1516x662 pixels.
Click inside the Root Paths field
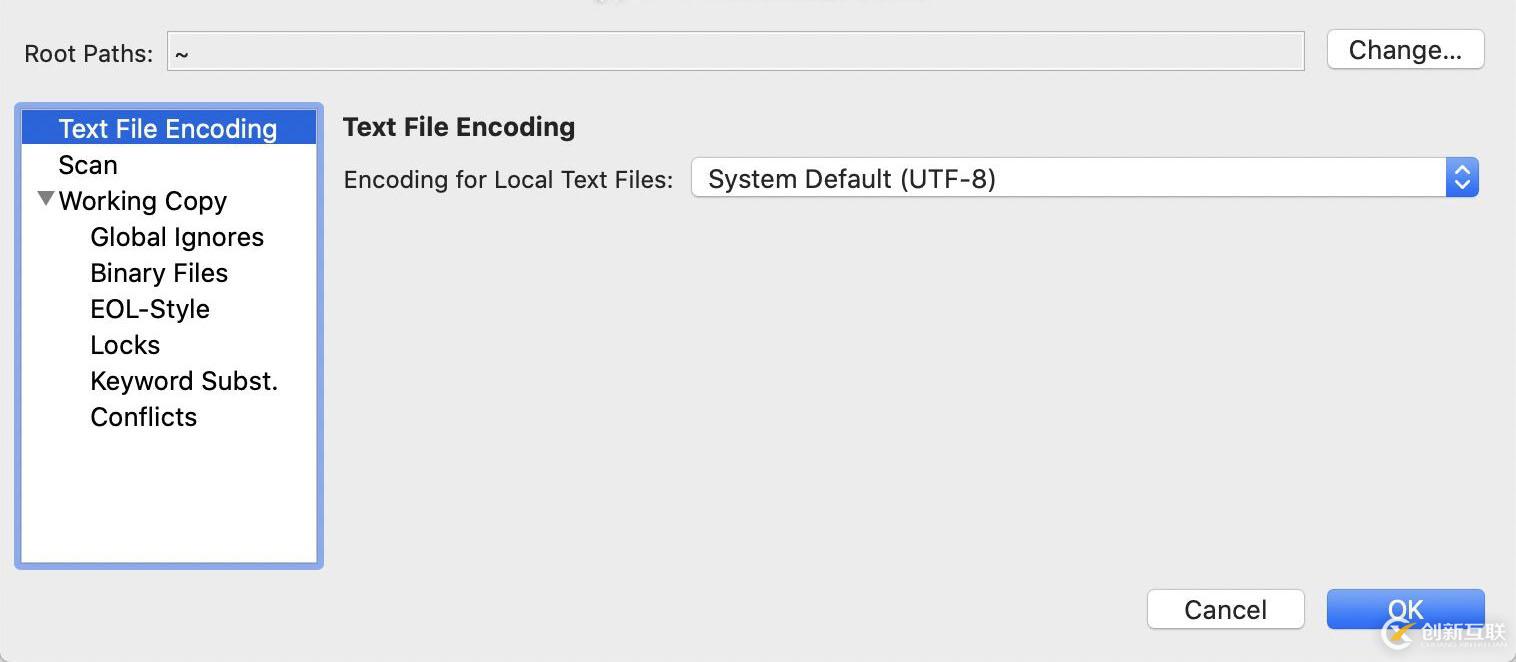(735, 52)
